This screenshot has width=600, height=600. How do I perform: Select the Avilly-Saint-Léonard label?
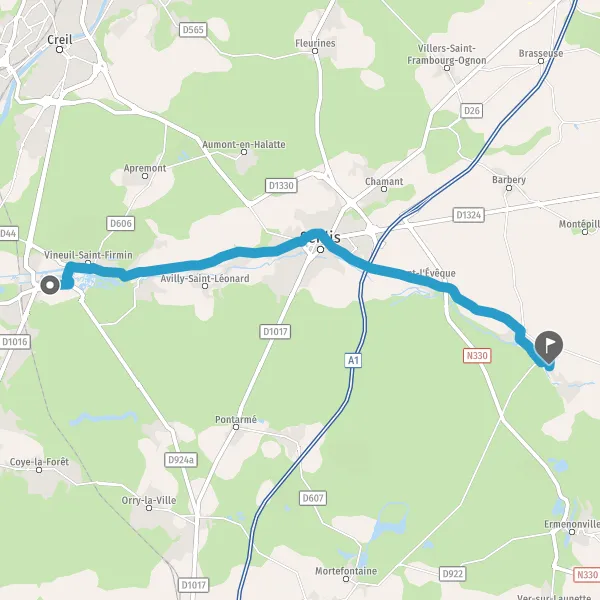pyautogui.click(x=205, y=278)
